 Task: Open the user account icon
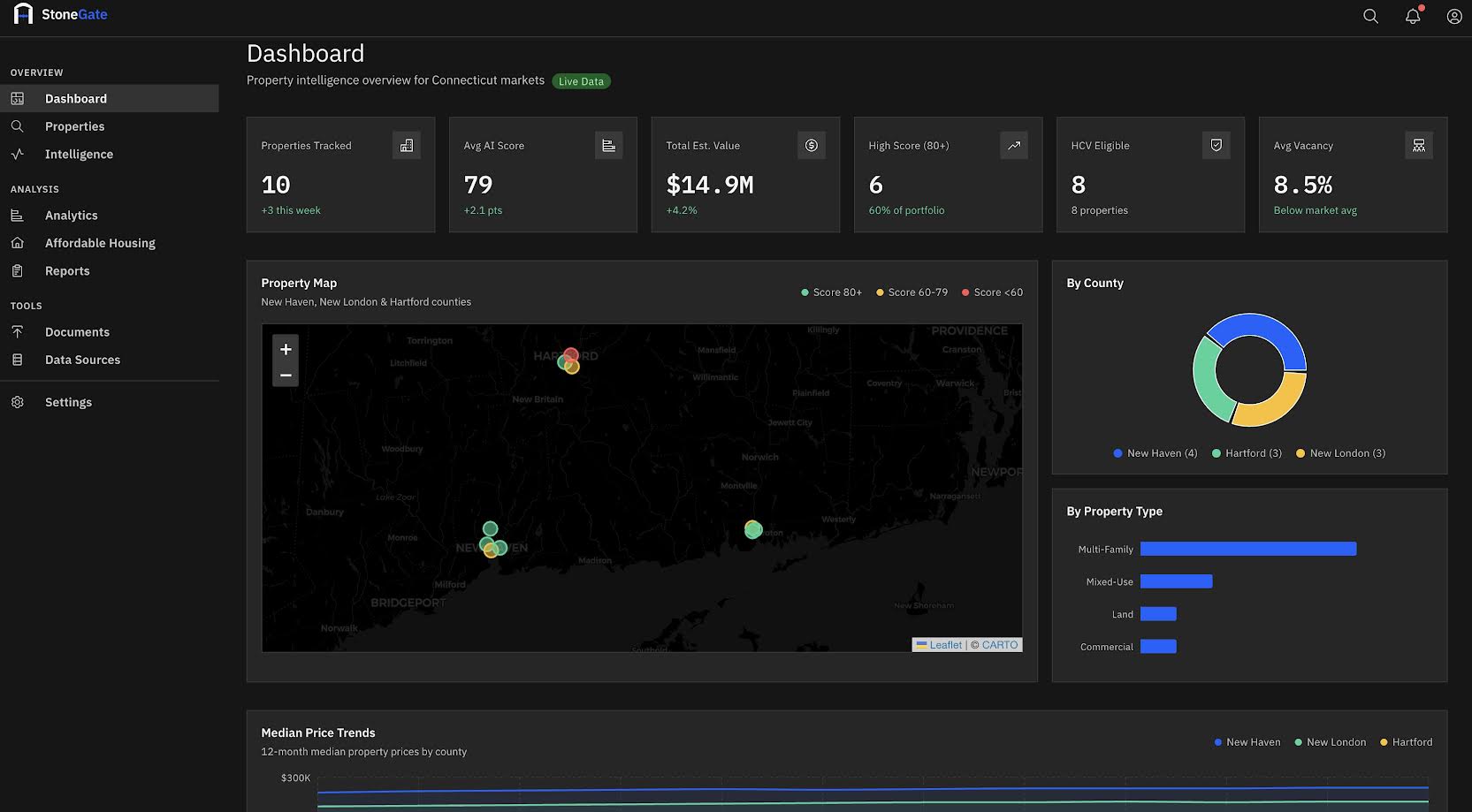[1454, 16]
